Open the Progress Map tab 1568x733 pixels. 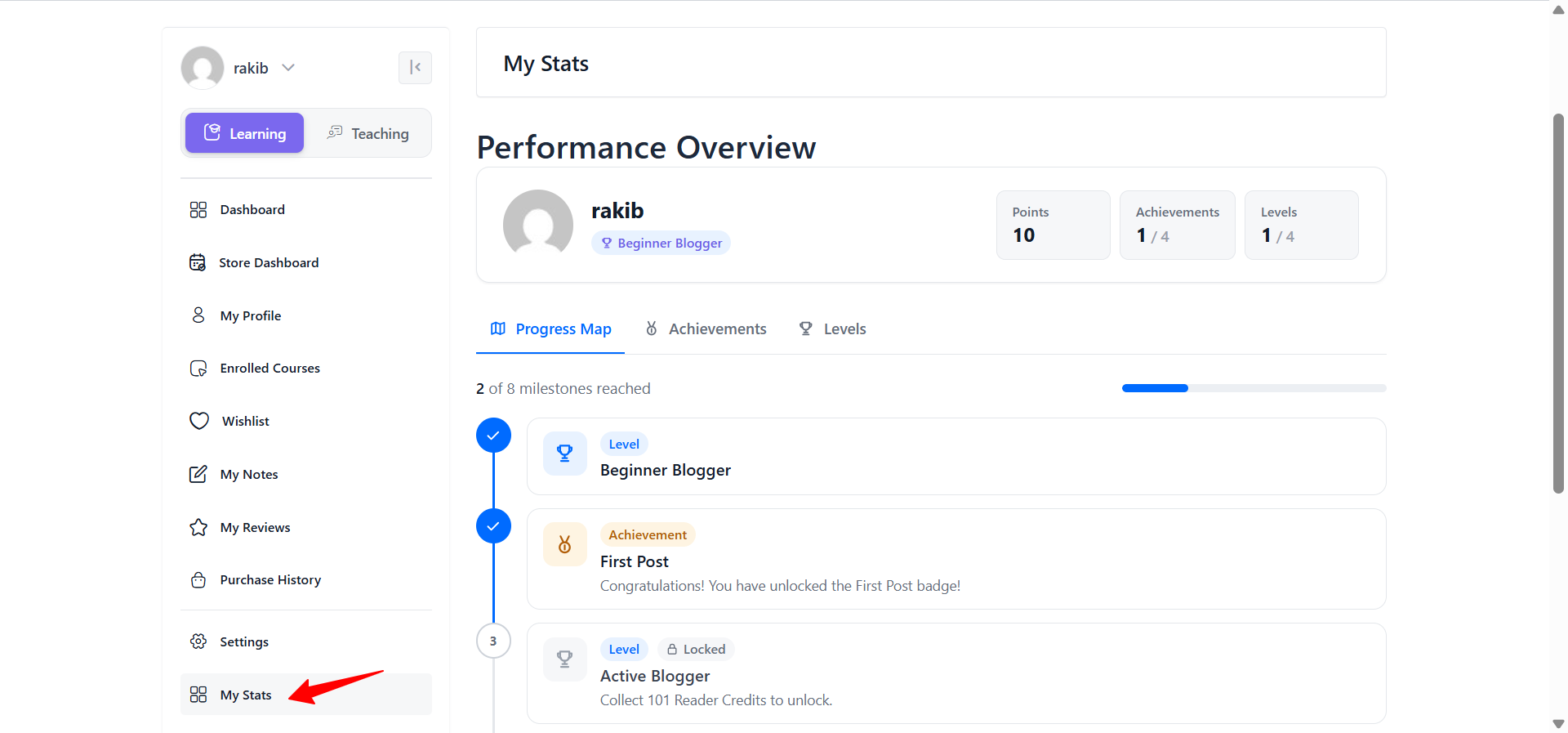(x=550, y=329)
